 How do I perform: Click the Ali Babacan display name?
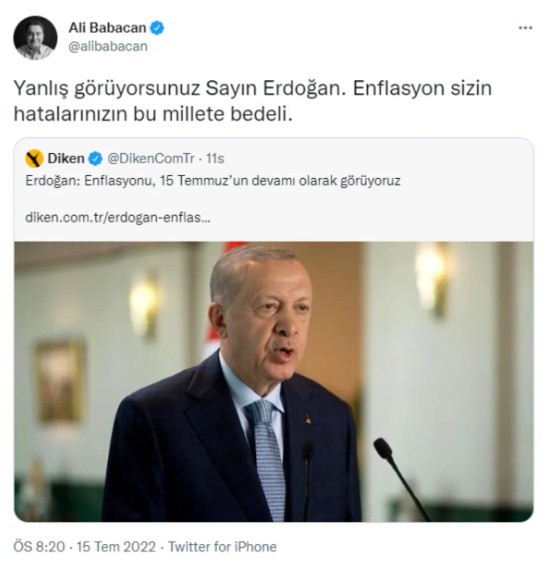click(107, 28)
